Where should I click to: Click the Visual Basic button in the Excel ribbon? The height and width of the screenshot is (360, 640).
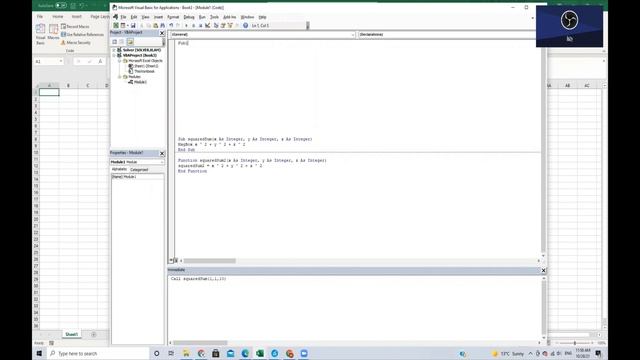pos(40,34)
